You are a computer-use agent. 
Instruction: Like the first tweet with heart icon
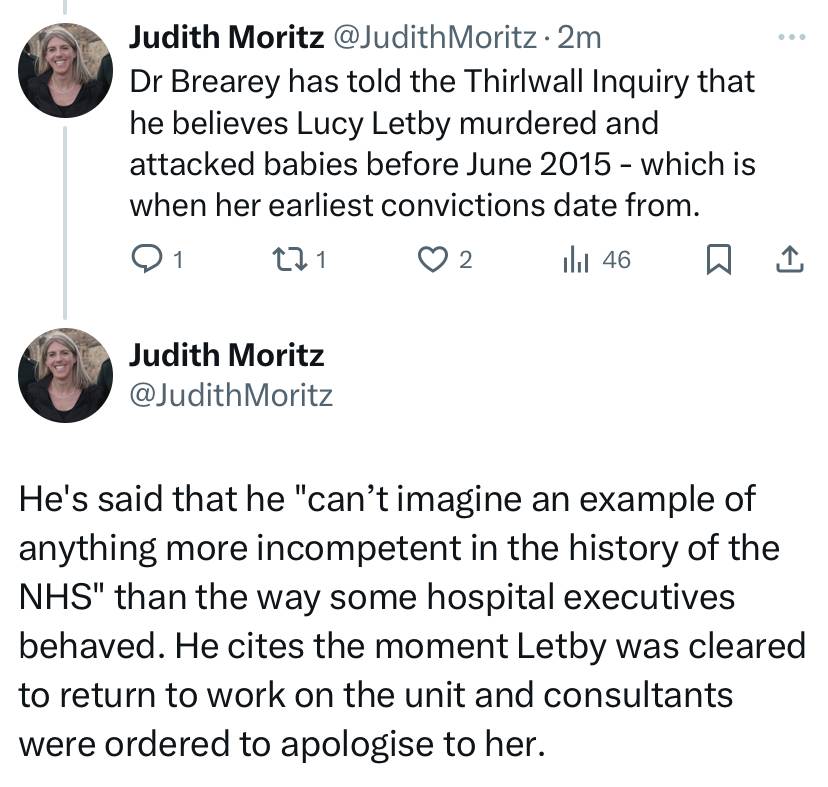click(432, 259)
